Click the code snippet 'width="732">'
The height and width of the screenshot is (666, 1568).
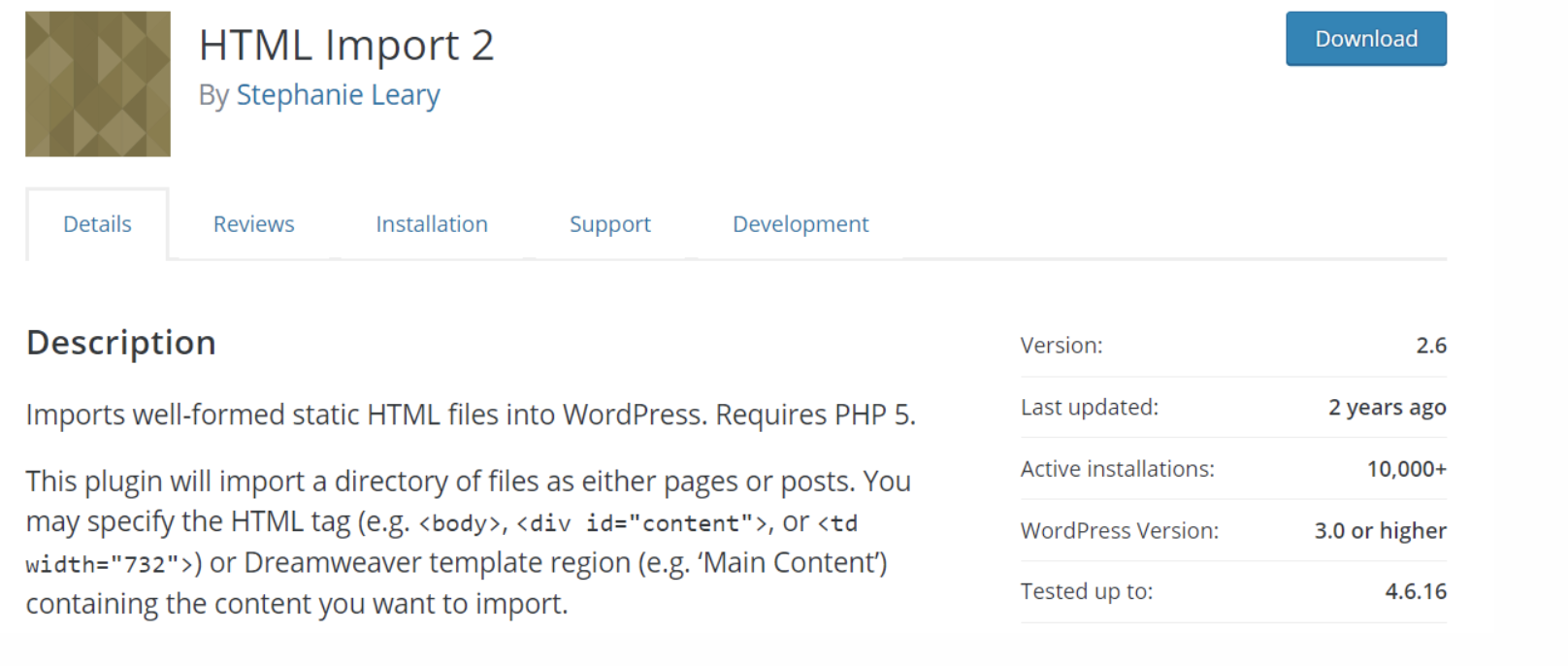point(110,565)
